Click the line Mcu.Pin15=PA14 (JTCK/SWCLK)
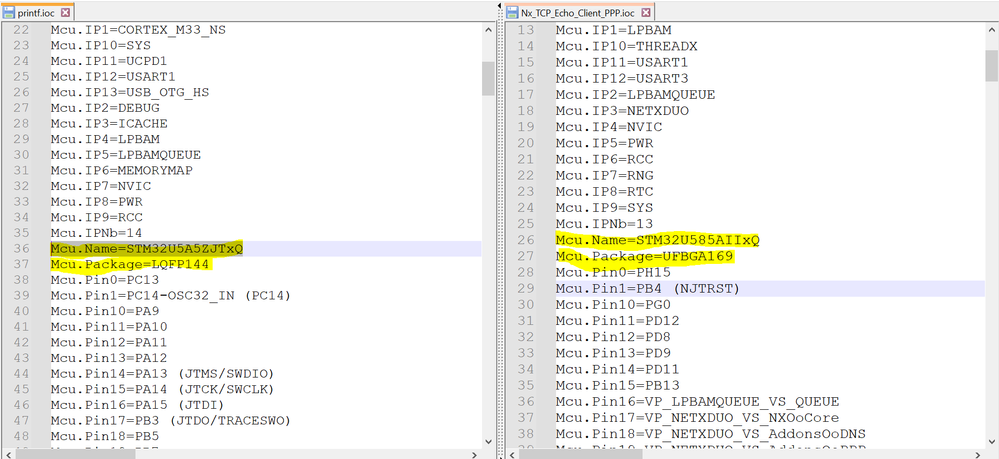Screen dimensions: 999x459 162,389
